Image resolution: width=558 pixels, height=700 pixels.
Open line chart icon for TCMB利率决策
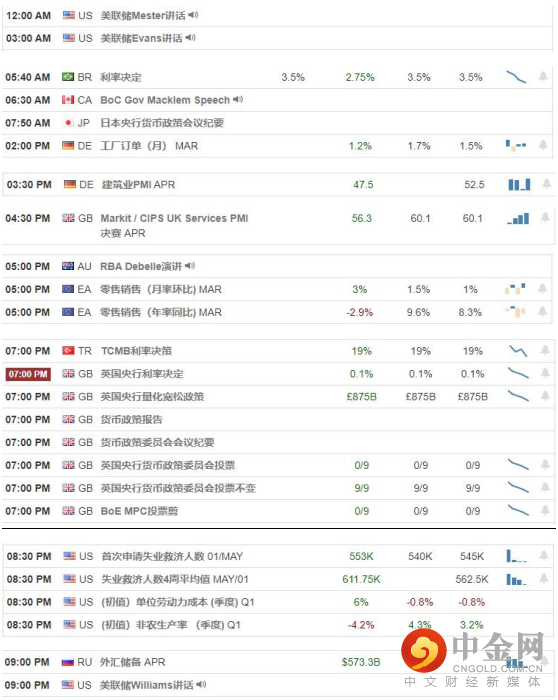(518, 351)
